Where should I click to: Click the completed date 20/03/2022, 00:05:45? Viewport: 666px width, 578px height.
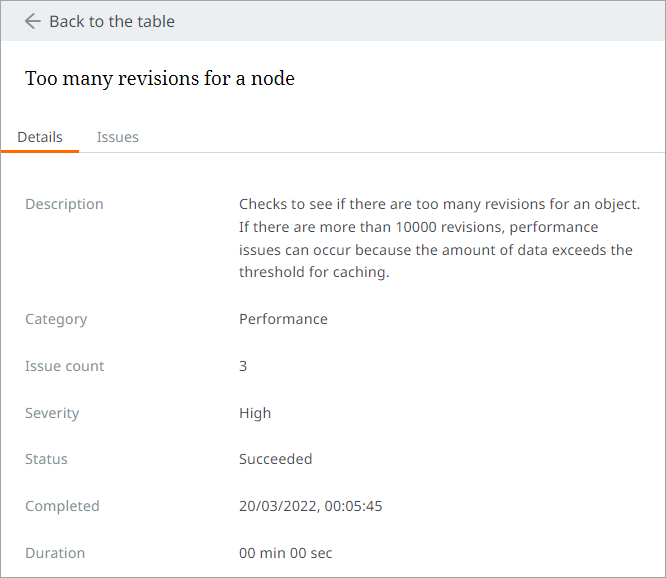[x=310, y=506]
